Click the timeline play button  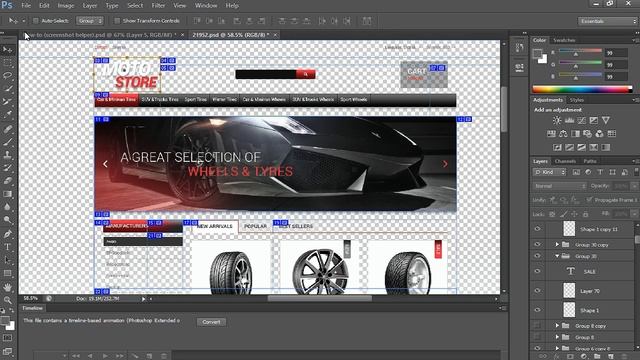[105, 356]
